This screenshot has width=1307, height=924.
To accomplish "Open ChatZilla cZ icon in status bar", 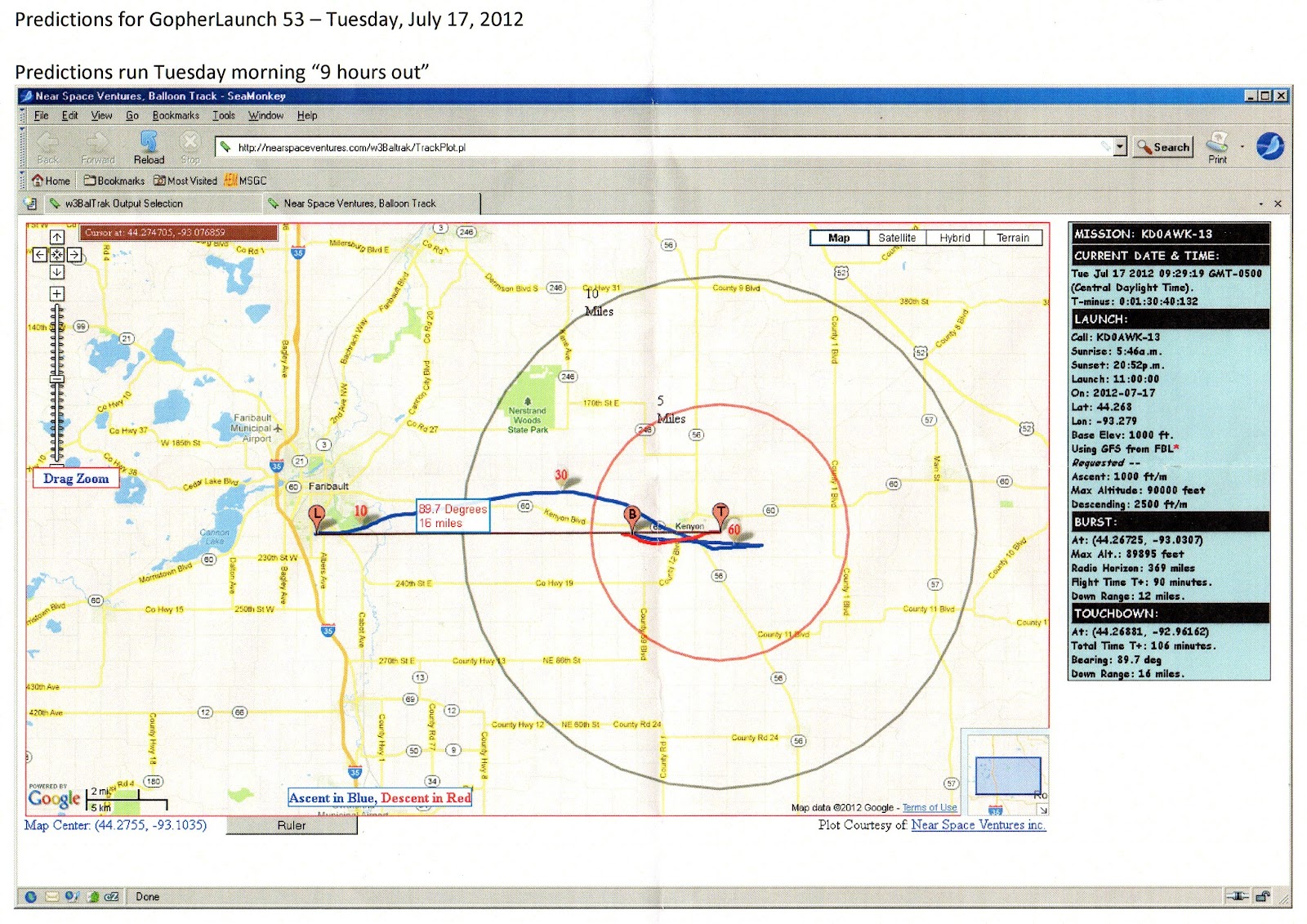I will (112, 896).
